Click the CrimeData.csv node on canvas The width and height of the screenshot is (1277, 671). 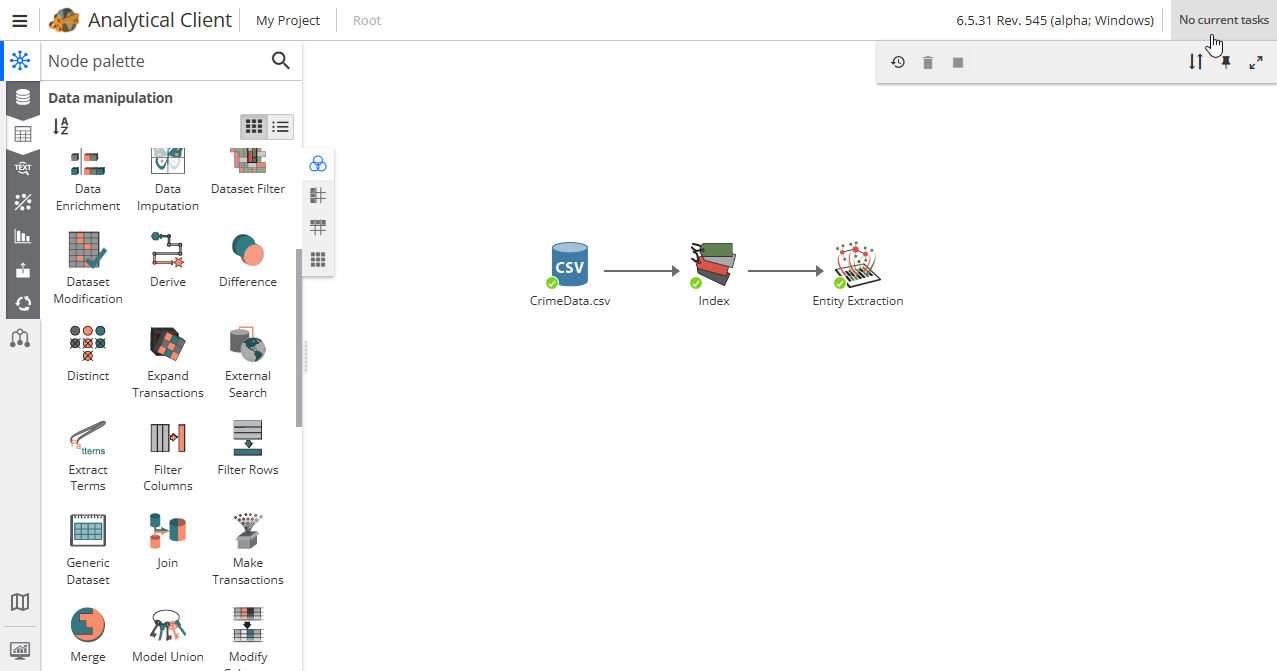pyautogui.click(x=570, y=265)
